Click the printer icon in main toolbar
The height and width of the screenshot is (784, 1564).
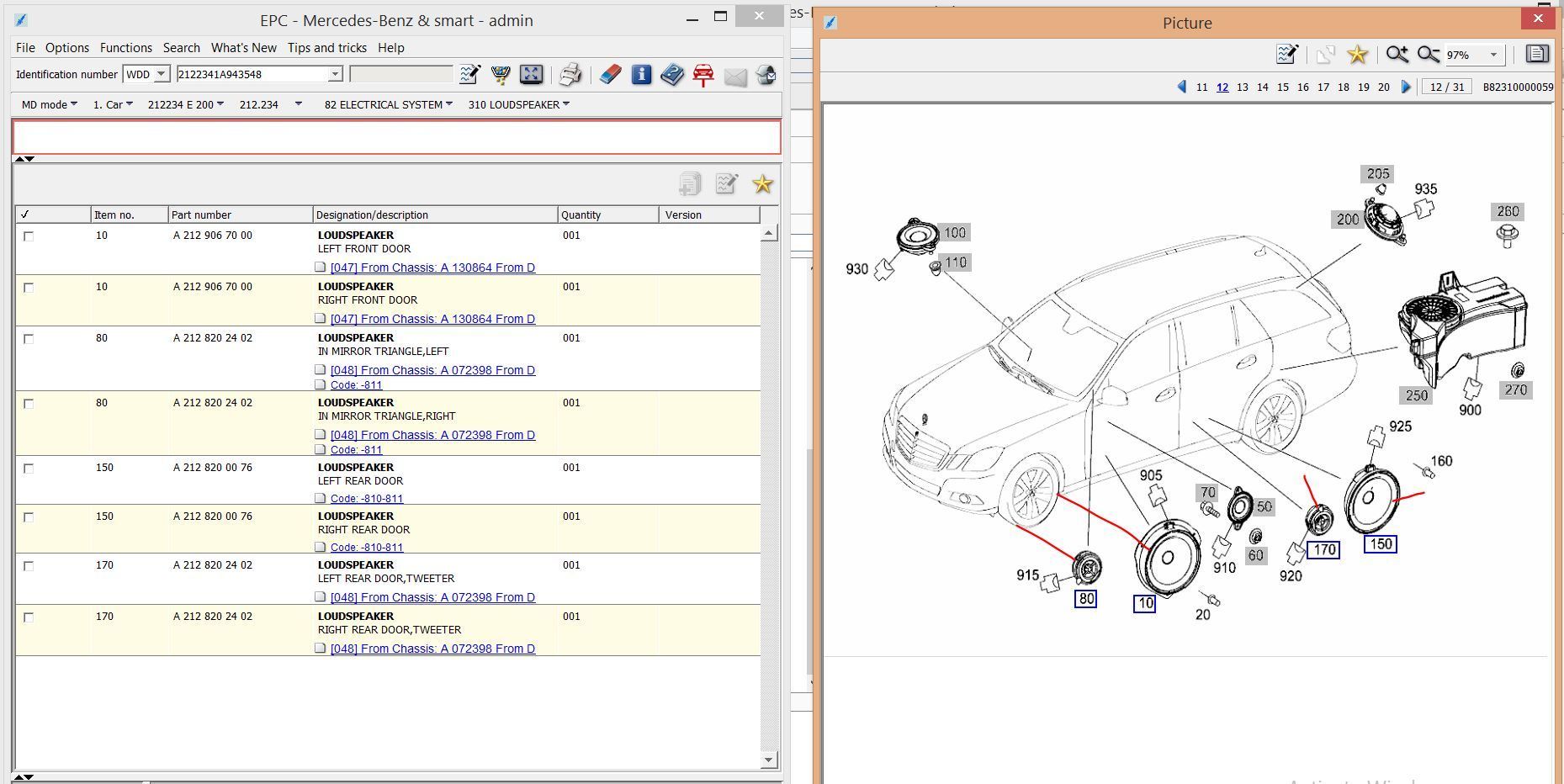(570, 75)
